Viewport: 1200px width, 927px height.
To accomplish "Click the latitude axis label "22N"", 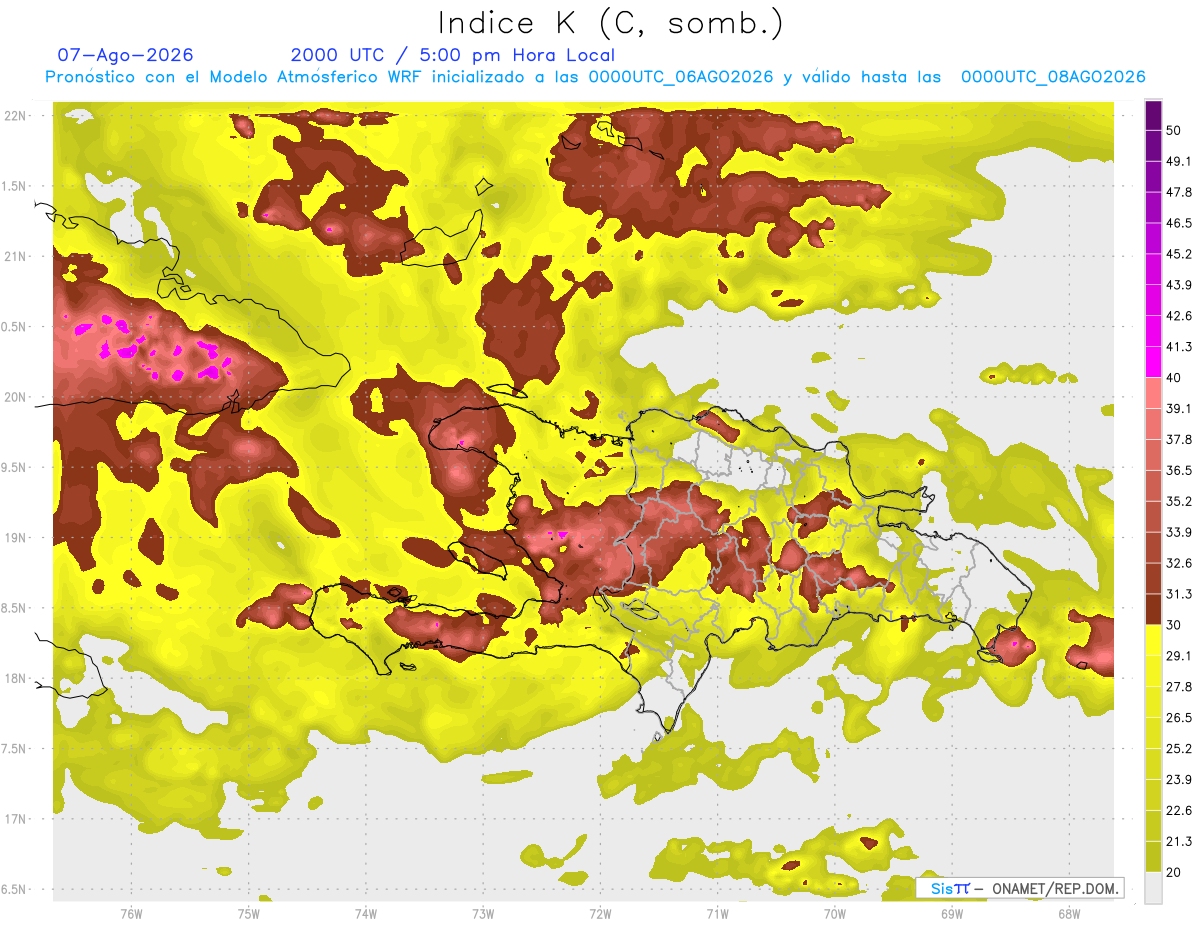I will tap(17, 116).
